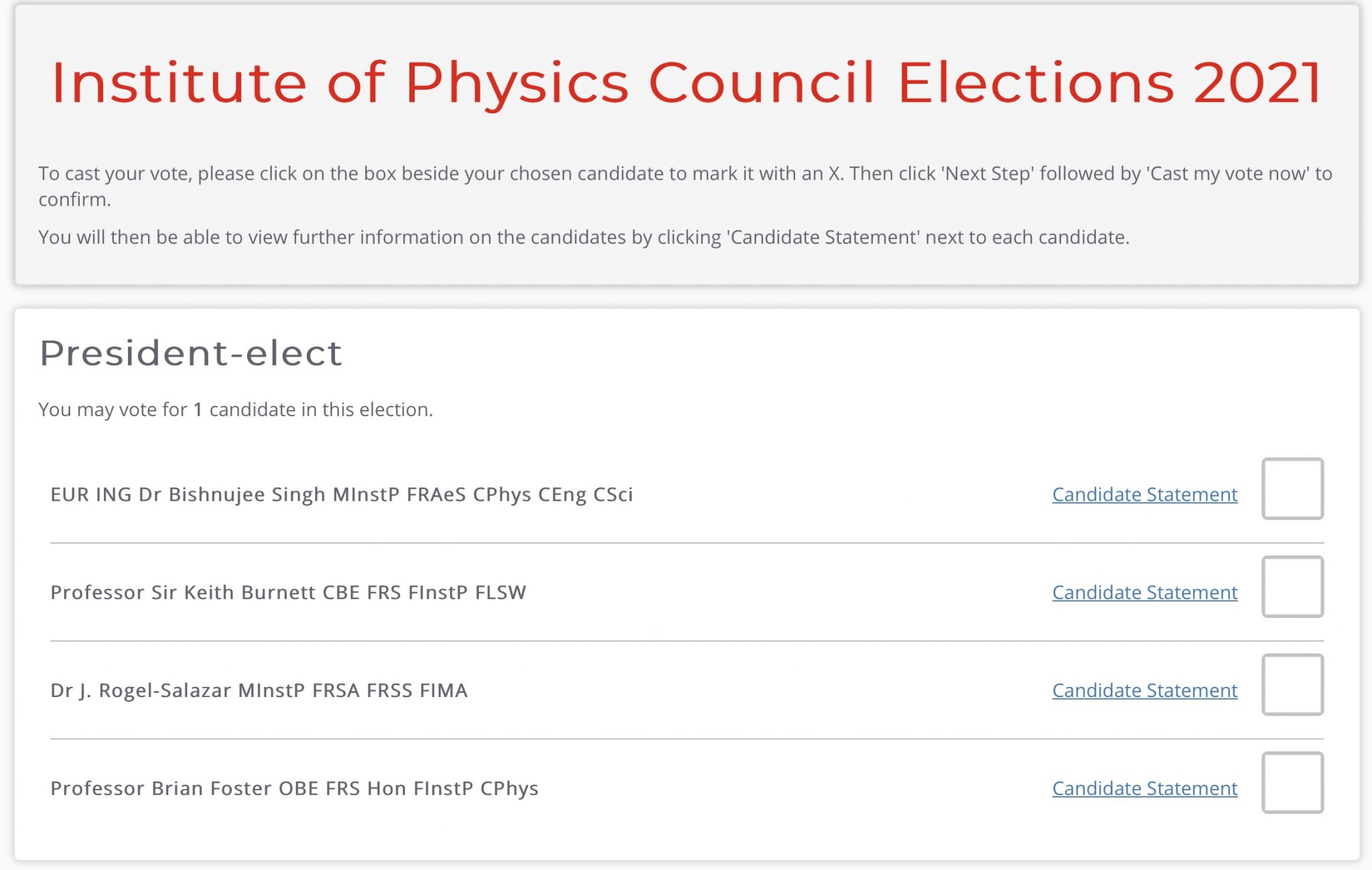Open the Candidate Statement for Rogel-Salazar

pyautogui.click(x=1144, y=690)
